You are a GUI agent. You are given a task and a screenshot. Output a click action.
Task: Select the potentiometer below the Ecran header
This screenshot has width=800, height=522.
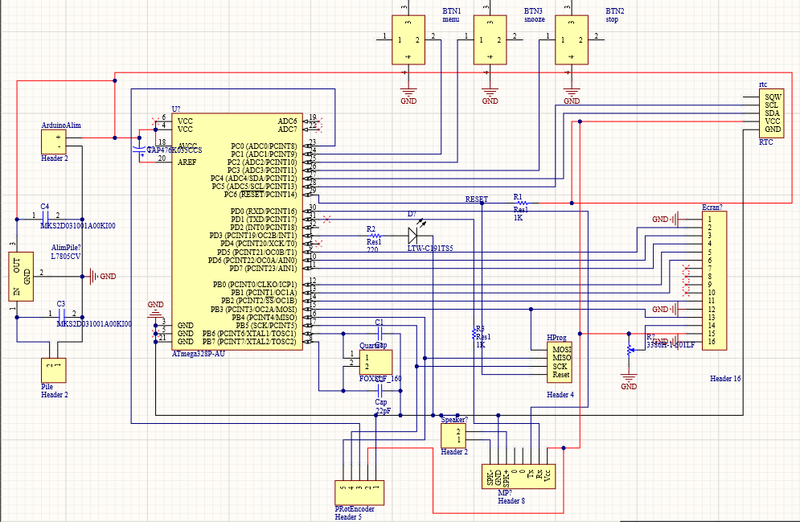(x=628, y=349)
